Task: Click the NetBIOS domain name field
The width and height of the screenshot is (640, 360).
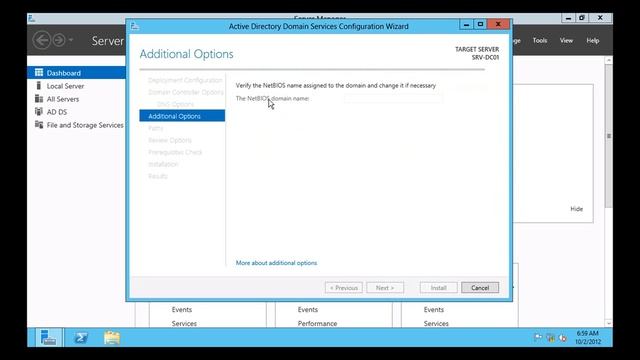Action: (x=393, y=98)
